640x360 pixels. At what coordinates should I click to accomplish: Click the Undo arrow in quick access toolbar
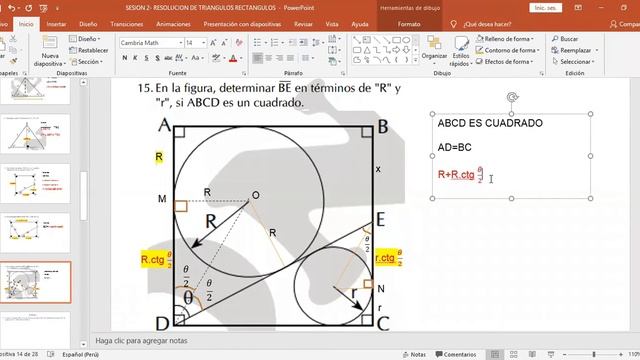tap(12, 8)
